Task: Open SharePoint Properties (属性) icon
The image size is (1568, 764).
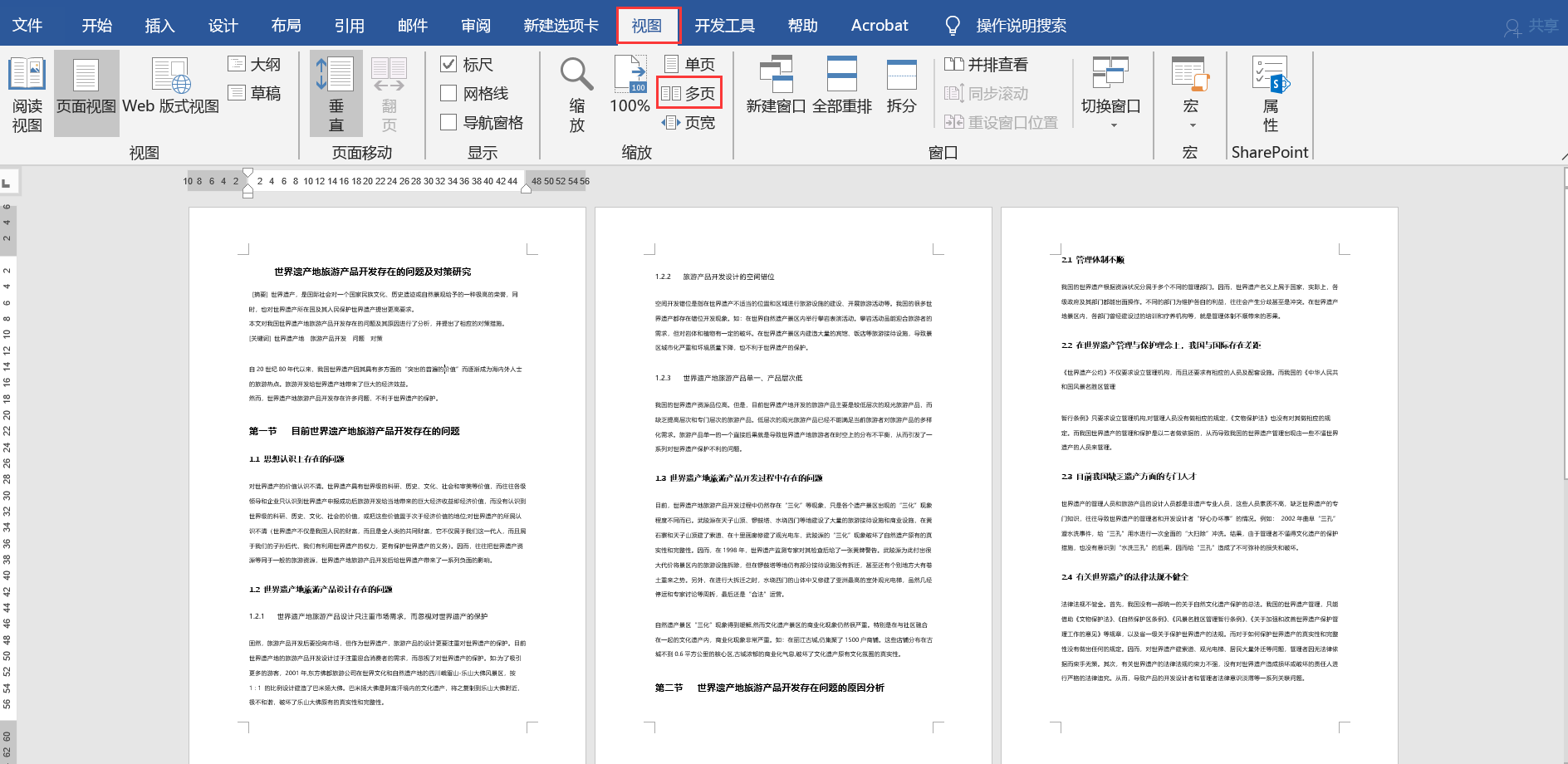Action: coord(1271,76)
